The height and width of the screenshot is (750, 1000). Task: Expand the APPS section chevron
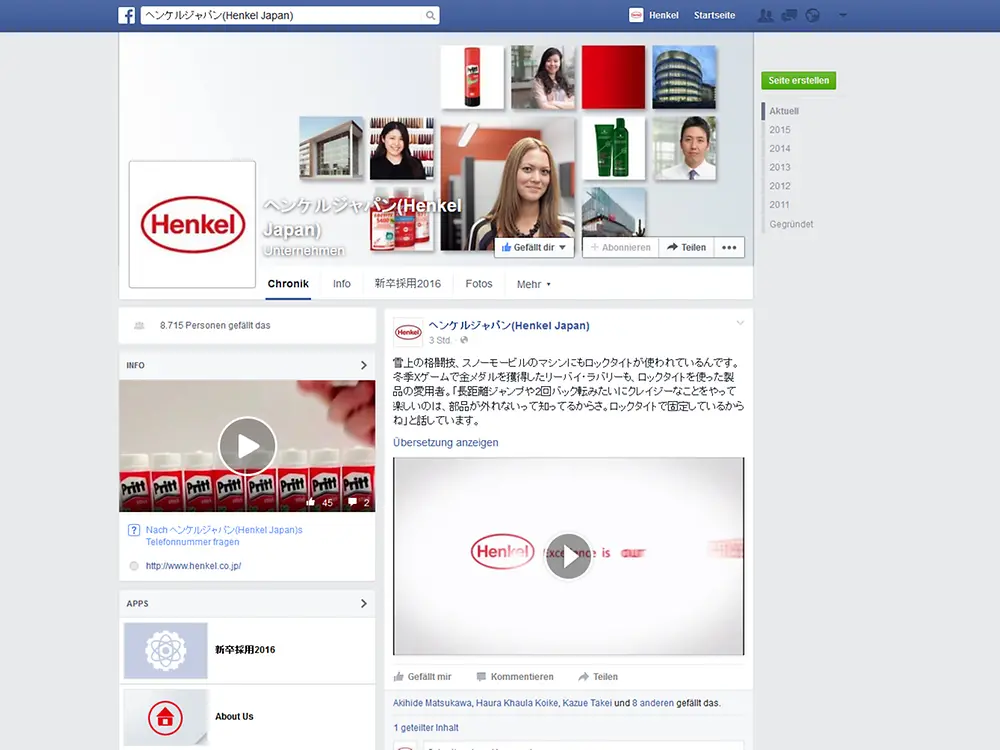[x=364, y=603]
